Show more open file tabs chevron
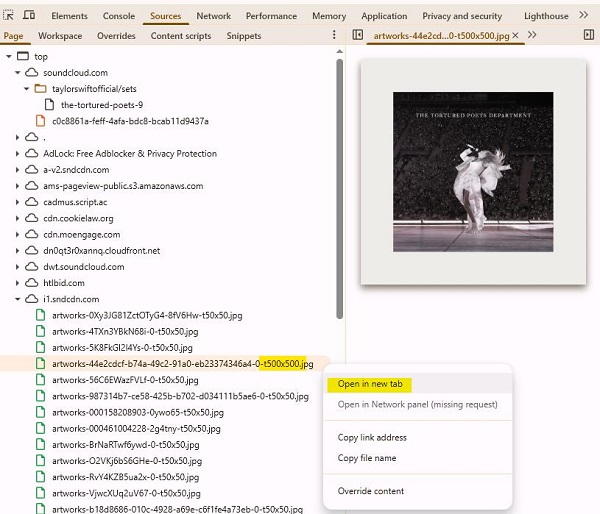 click(x=532, y=35)
